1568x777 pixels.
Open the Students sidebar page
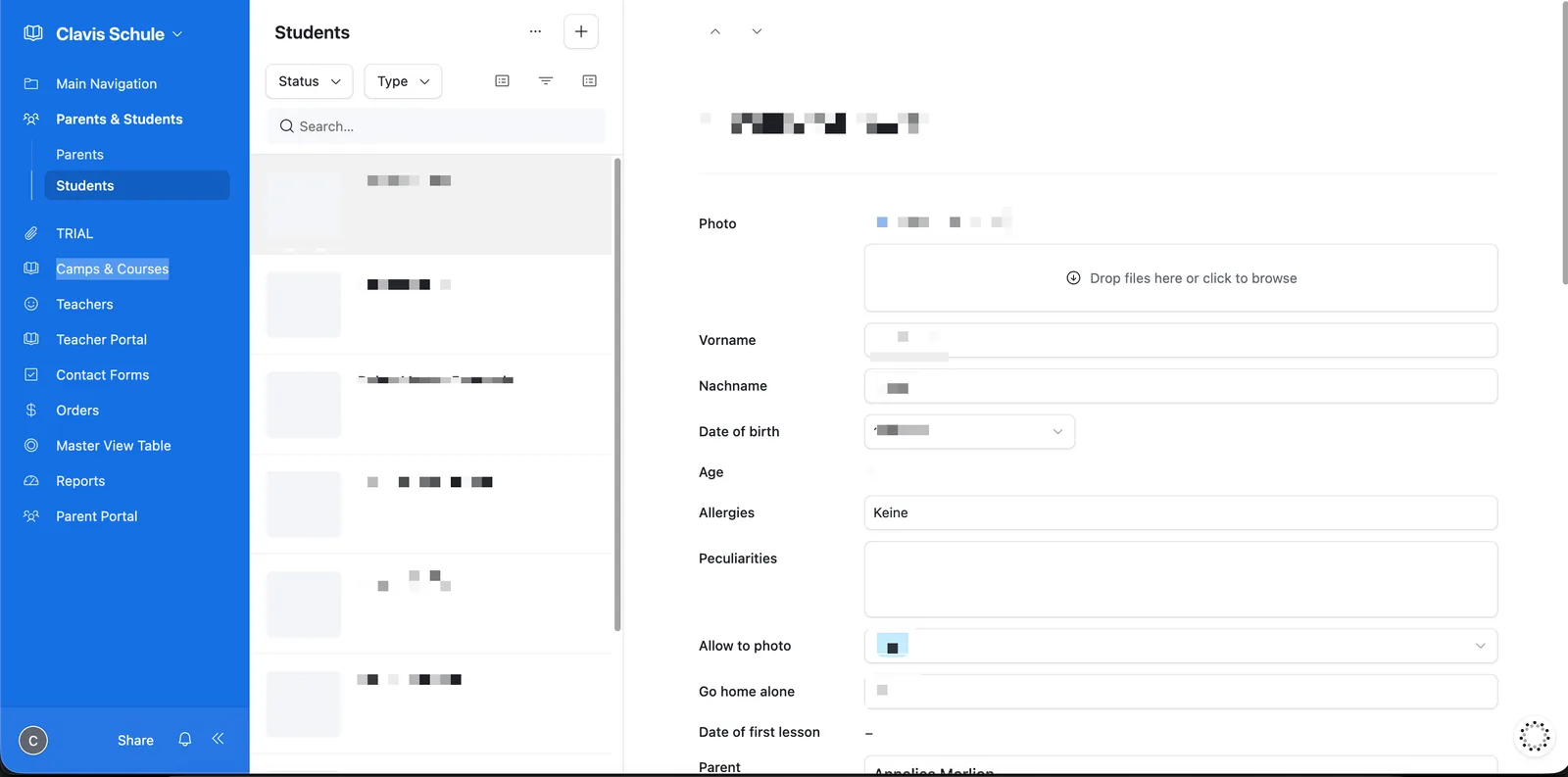137,186
